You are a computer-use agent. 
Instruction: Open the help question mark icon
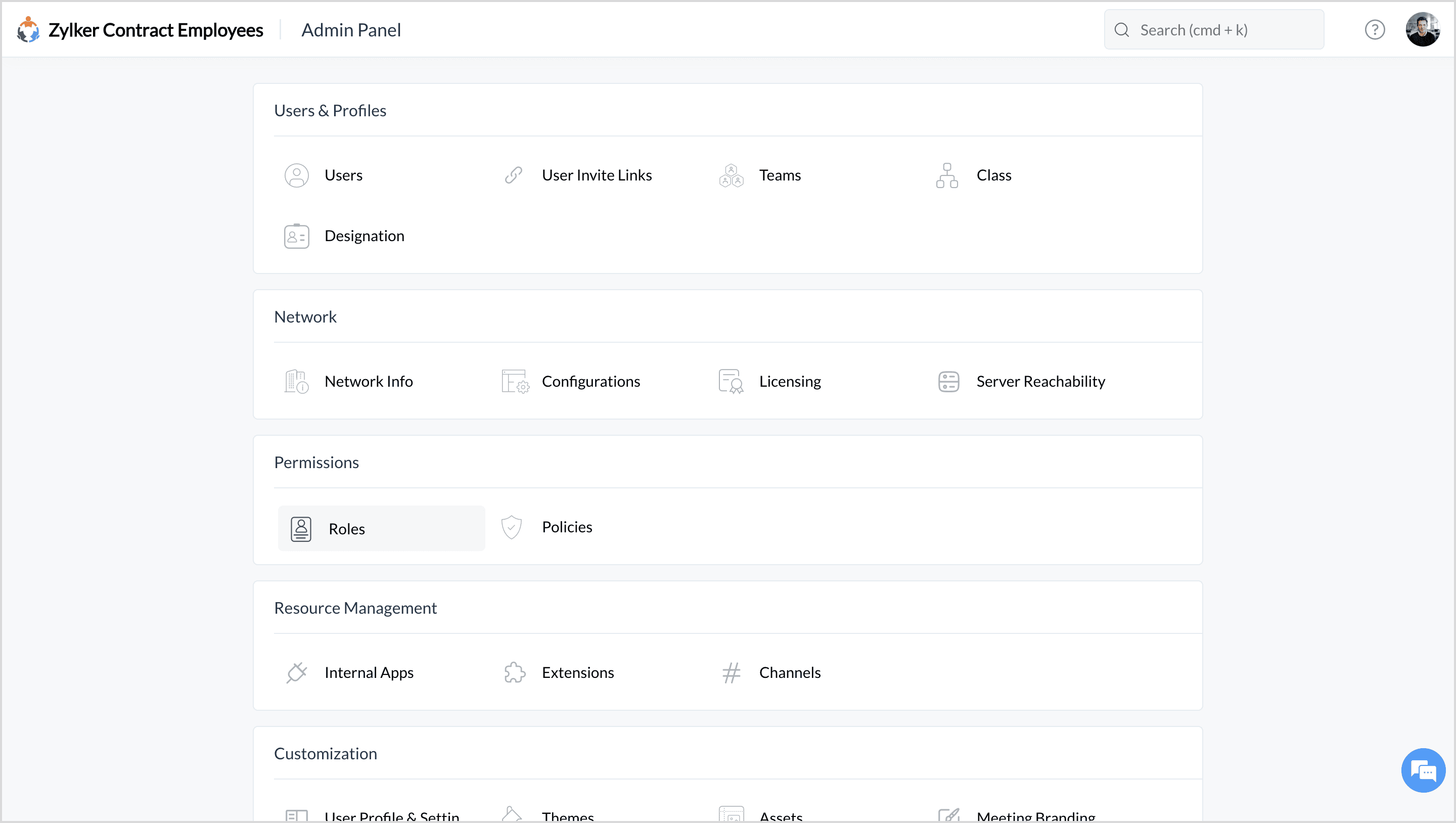click(x=1375, y=30)
